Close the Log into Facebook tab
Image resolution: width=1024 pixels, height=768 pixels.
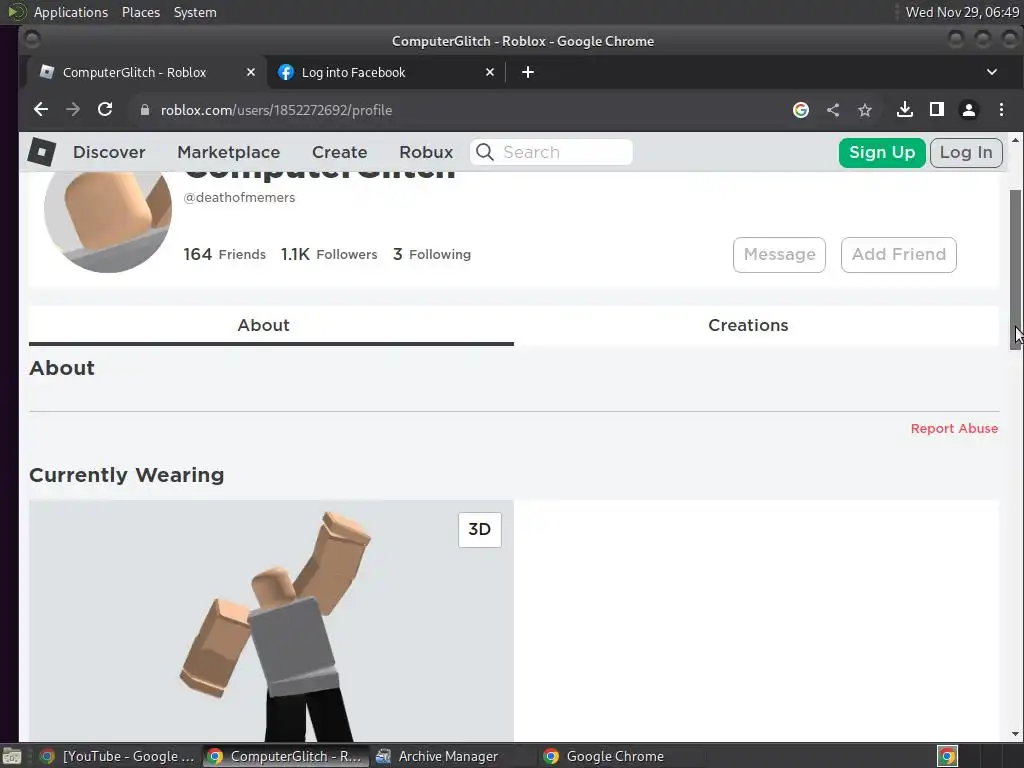coord(490,72)
